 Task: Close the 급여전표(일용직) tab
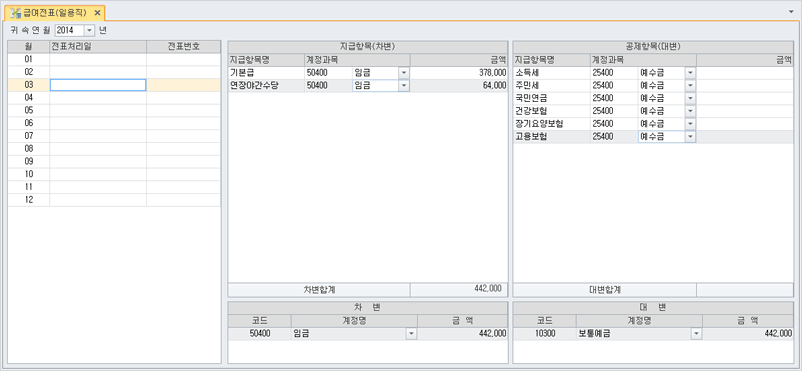pyautogui.click(x=98, y=13)
